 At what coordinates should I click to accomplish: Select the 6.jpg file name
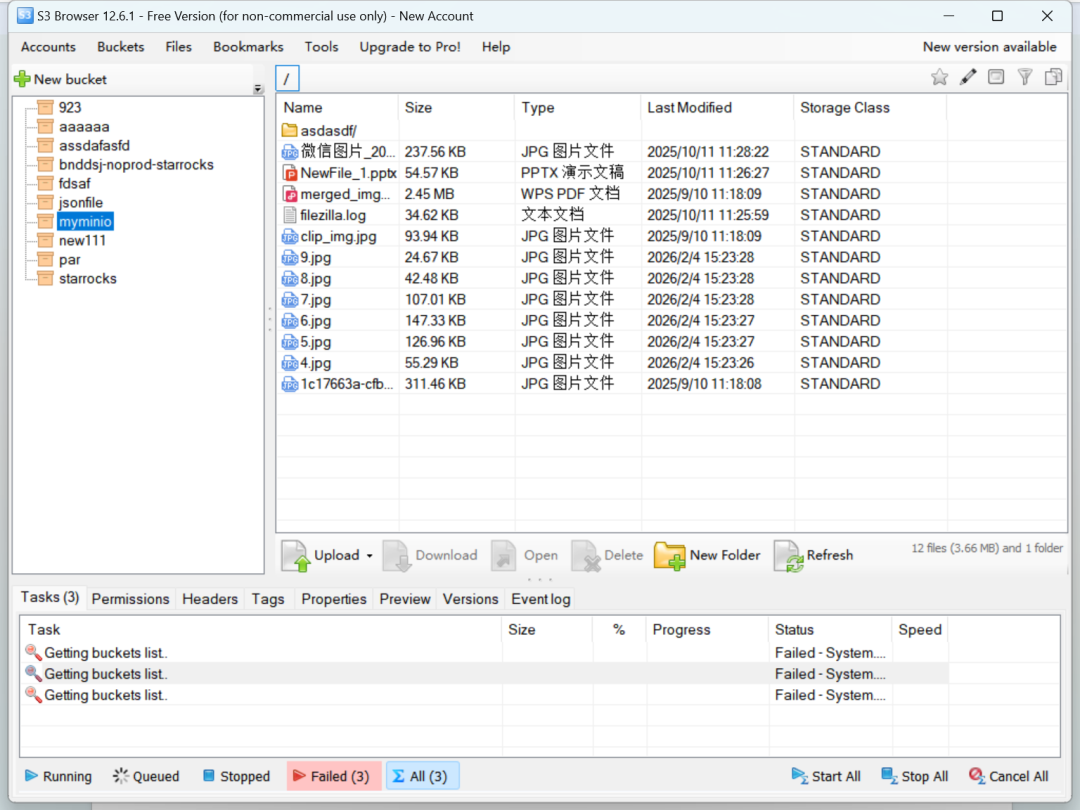(315, 321)
